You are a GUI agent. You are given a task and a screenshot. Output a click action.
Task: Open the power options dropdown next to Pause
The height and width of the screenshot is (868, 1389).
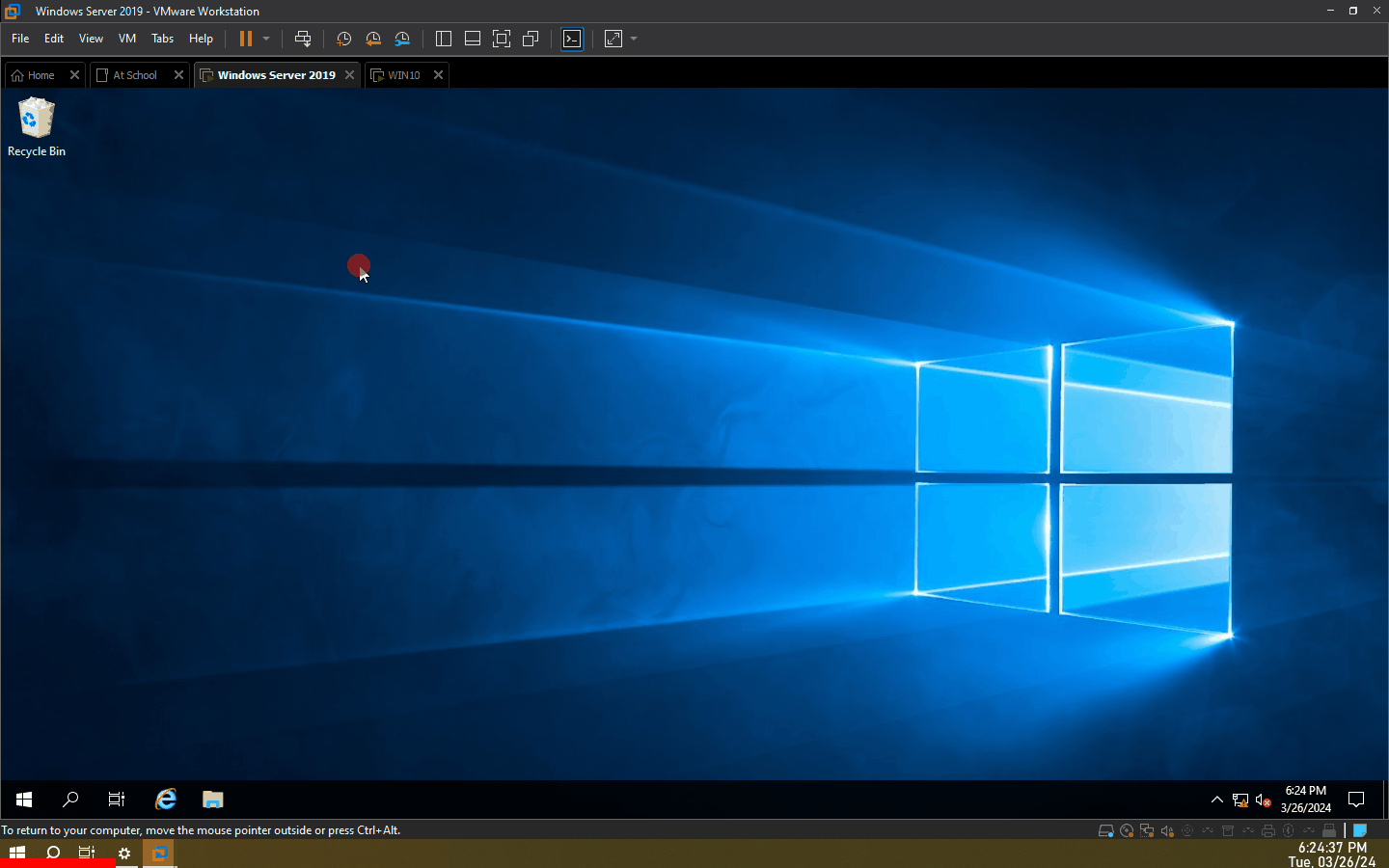(x=266, y=39)
